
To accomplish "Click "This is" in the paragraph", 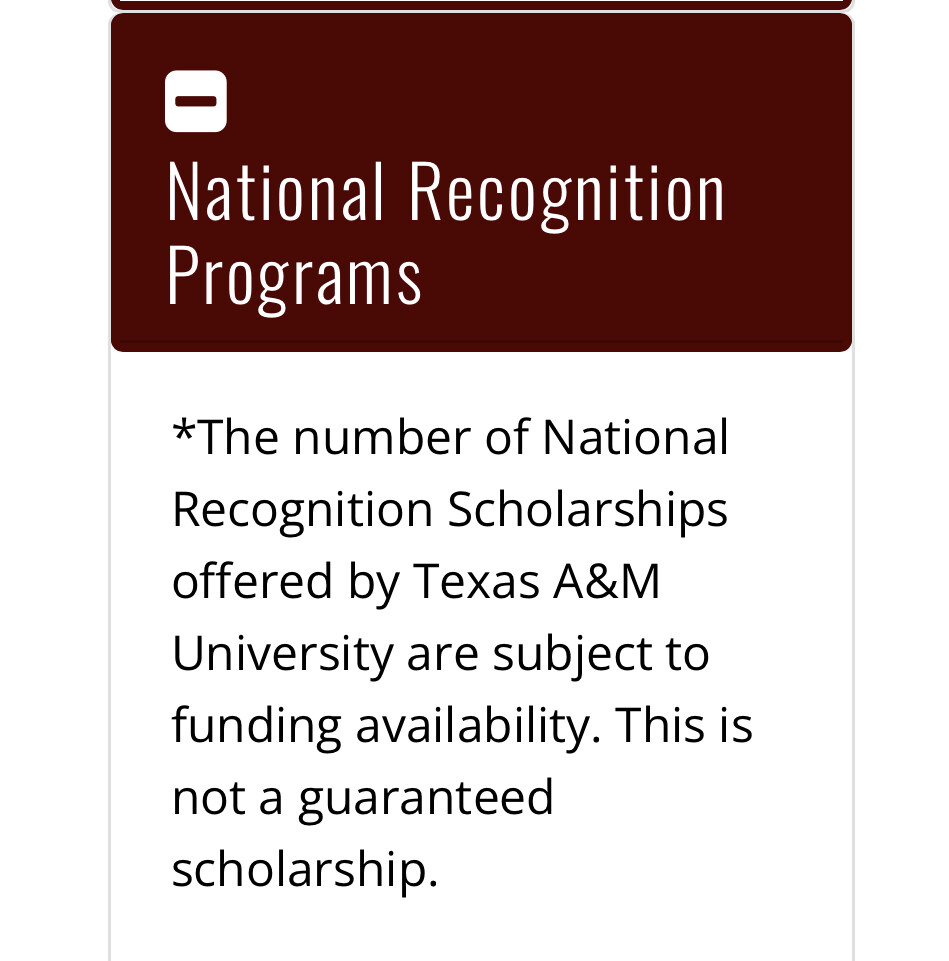I will click(x=684, y=724).
